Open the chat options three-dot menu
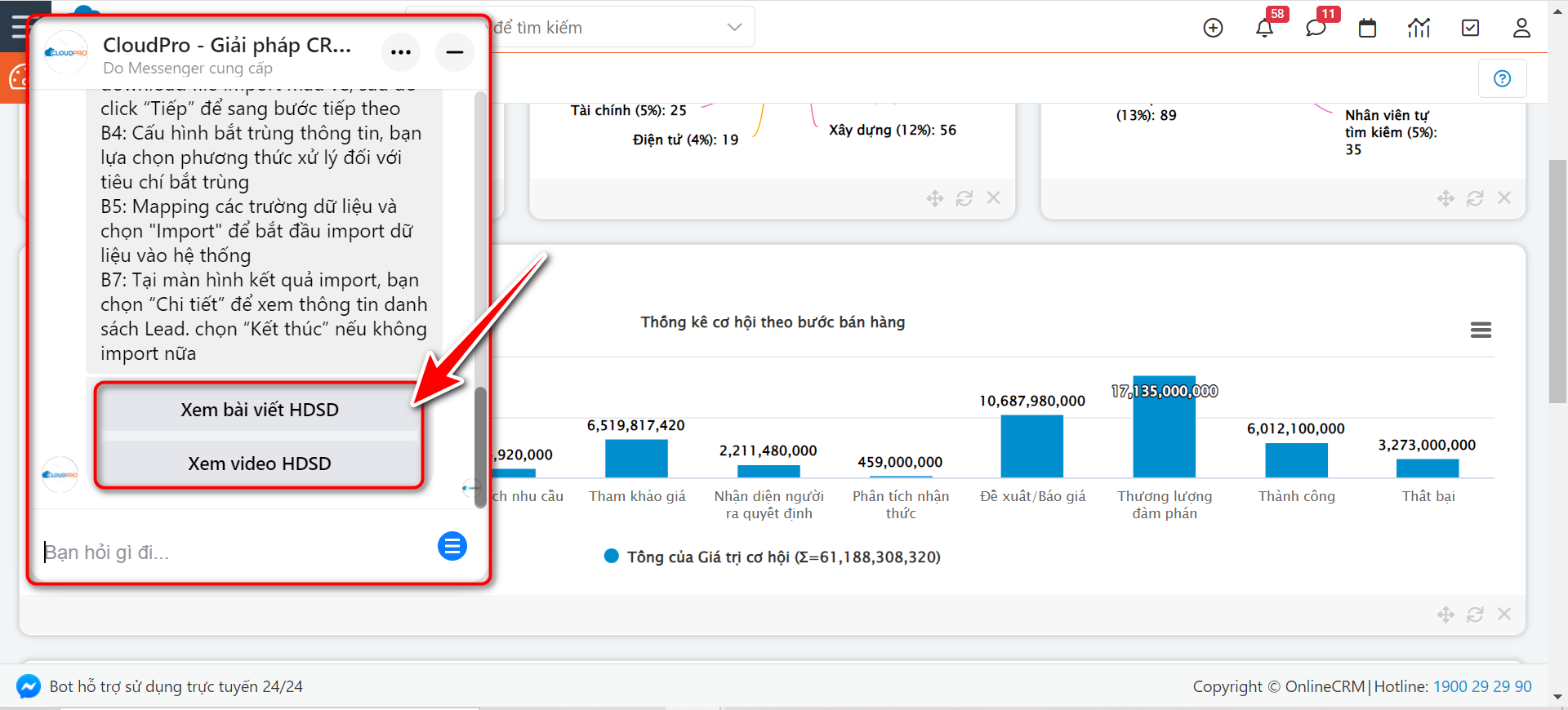The height and width of the screenshot is (710, 1568). (x=401, y=52)
